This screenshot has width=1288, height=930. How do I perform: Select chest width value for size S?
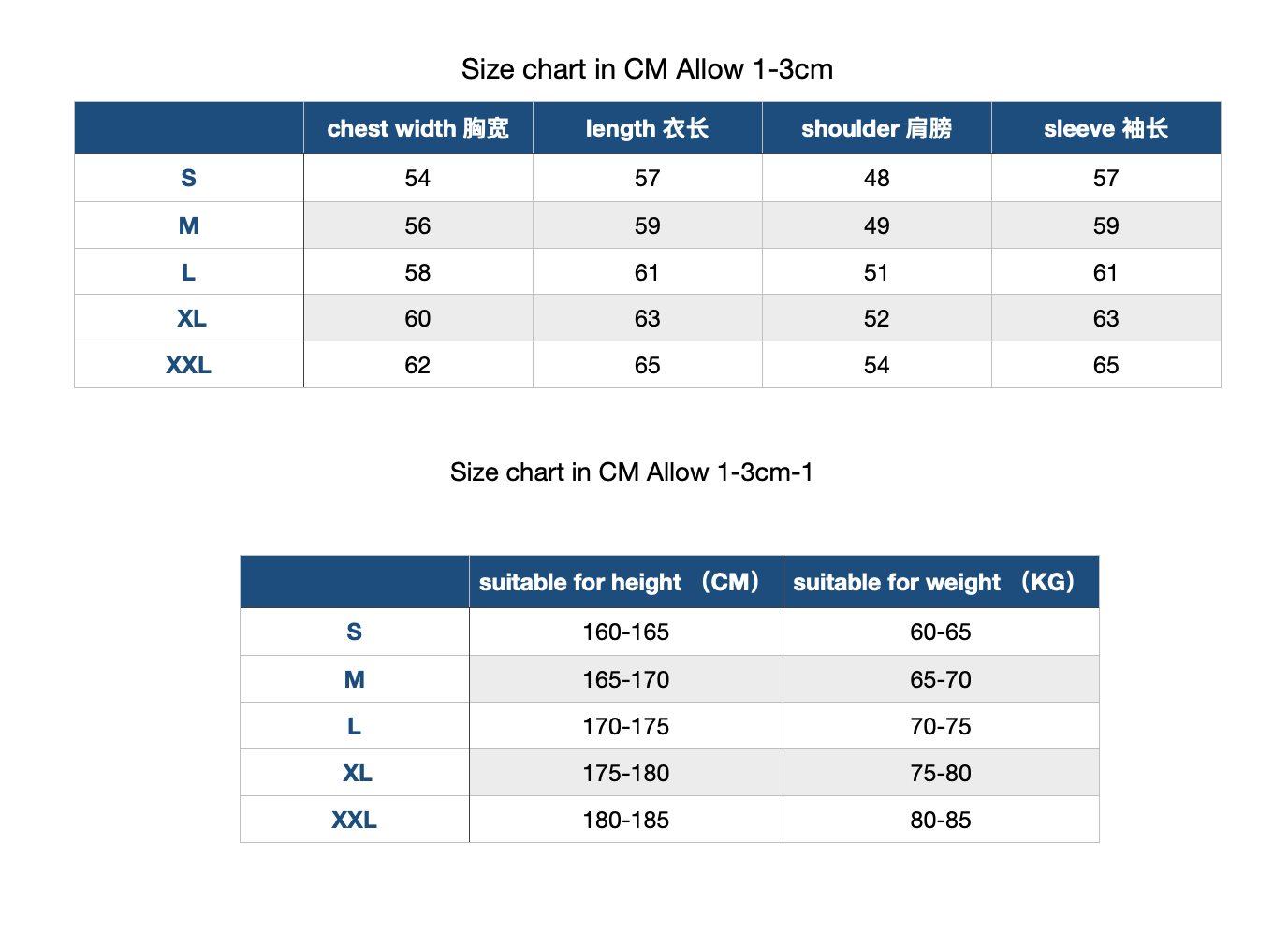[x=417, y=178]
